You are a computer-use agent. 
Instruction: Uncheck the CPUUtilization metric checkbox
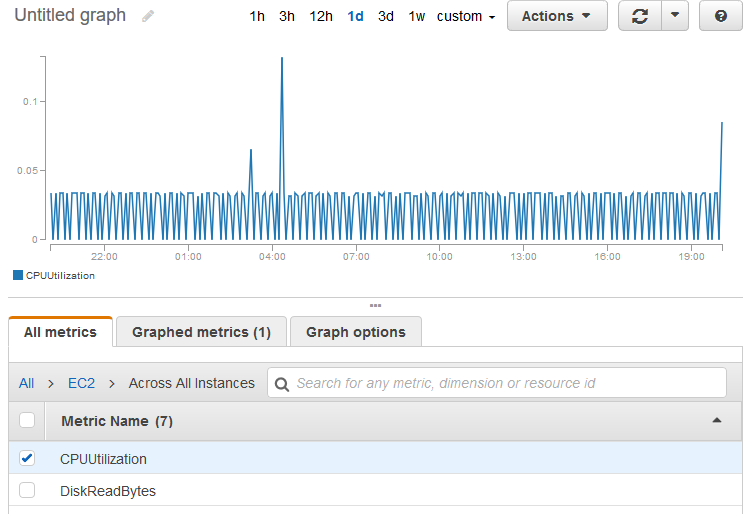27,459
